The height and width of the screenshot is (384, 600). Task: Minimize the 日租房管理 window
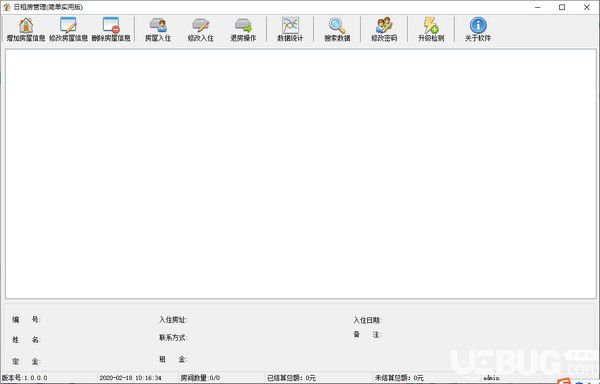click(538, 7)
